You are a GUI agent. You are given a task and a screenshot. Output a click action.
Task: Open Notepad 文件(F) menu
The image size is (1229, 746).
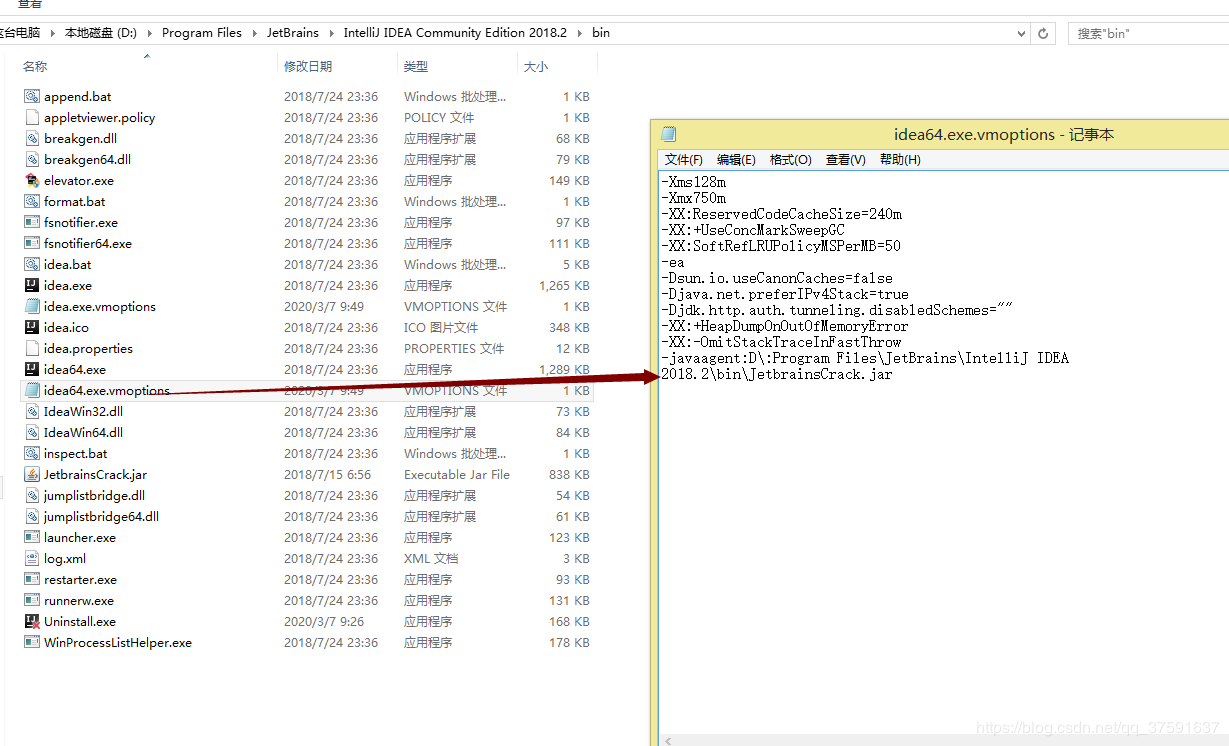684,160
